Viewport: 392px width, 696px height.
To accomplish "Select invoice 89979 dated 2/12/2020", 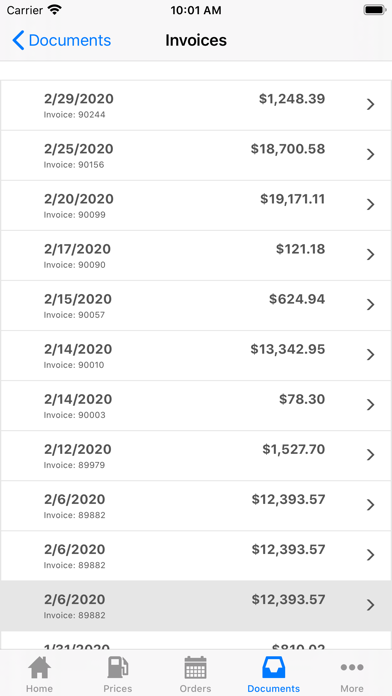I will click(196, 456).
